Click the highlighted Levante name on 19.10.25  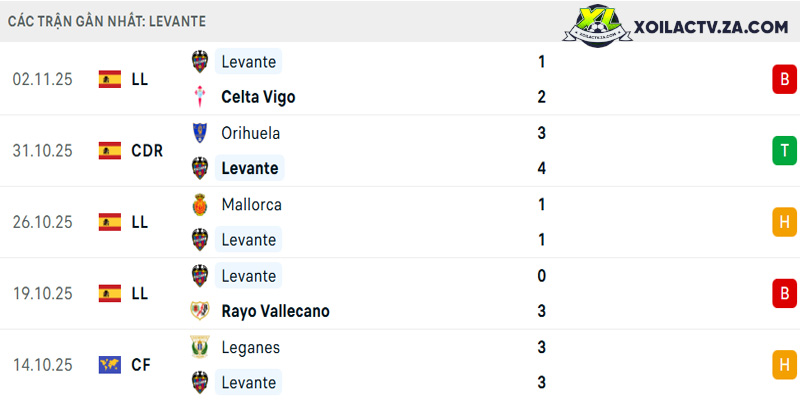[x=248, y=276]
